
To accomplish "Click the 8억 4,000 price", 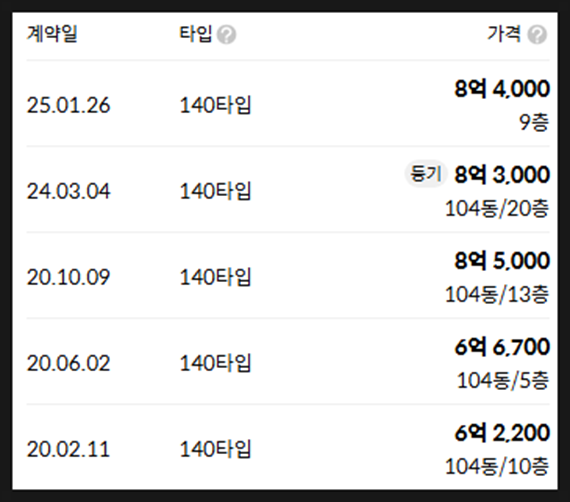I will tap(502, 89).
